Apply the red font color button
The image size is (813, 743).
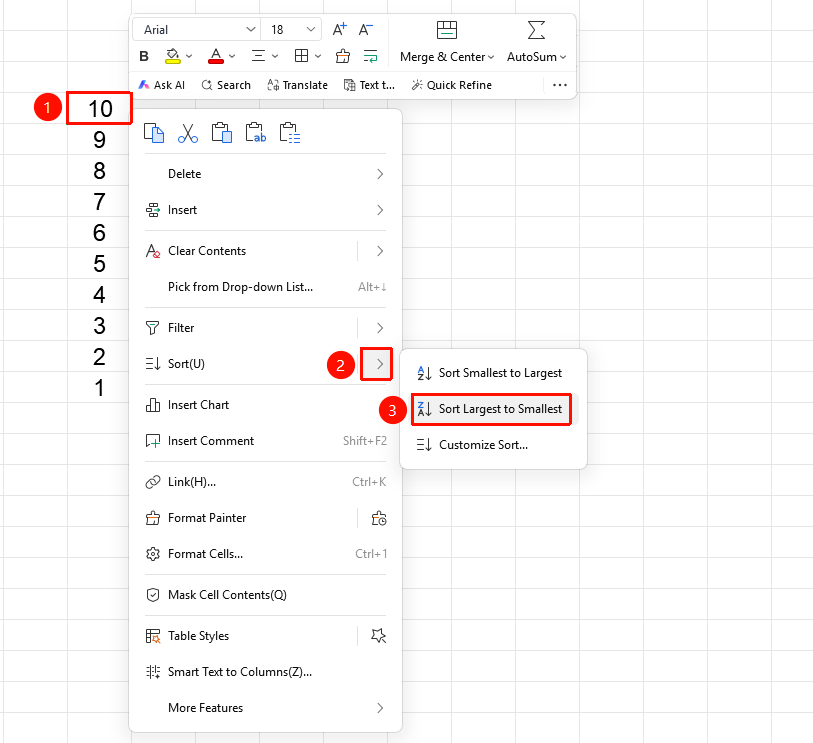(x=216, y=56)
